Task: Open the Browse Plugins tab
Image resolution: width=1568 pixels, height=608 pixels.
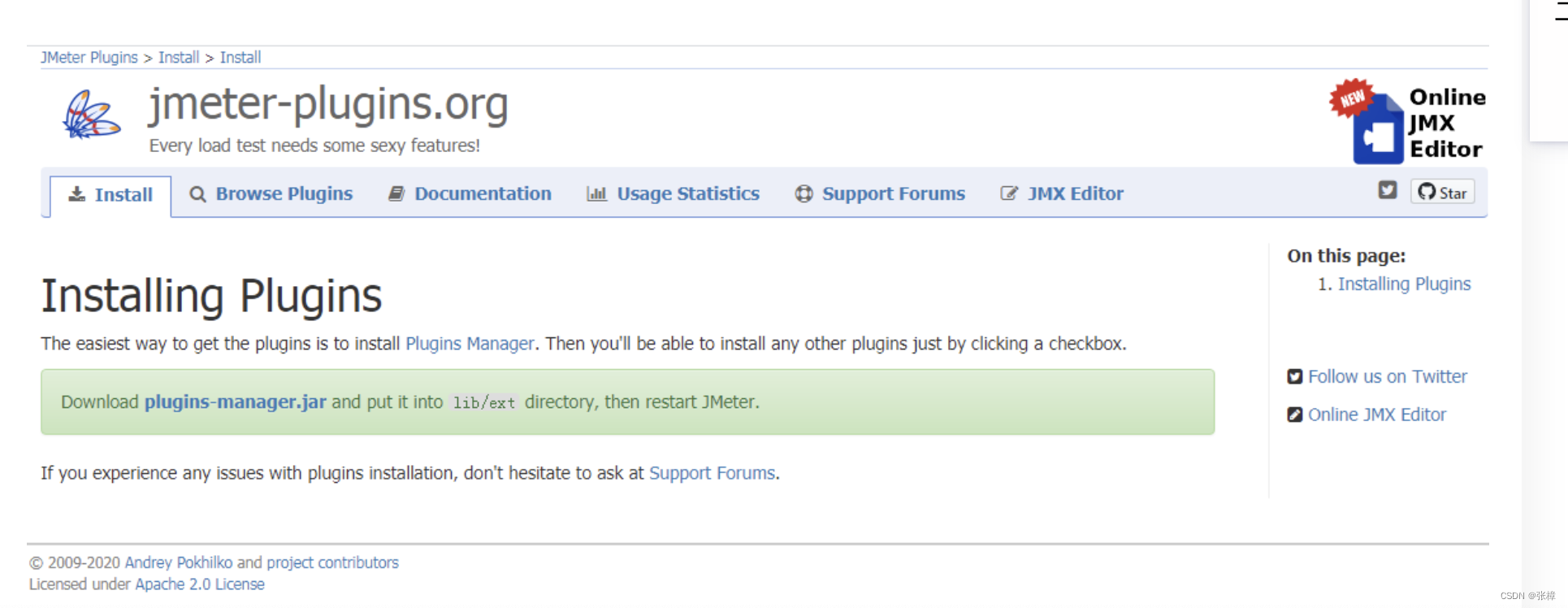Action: pos(271,194)
